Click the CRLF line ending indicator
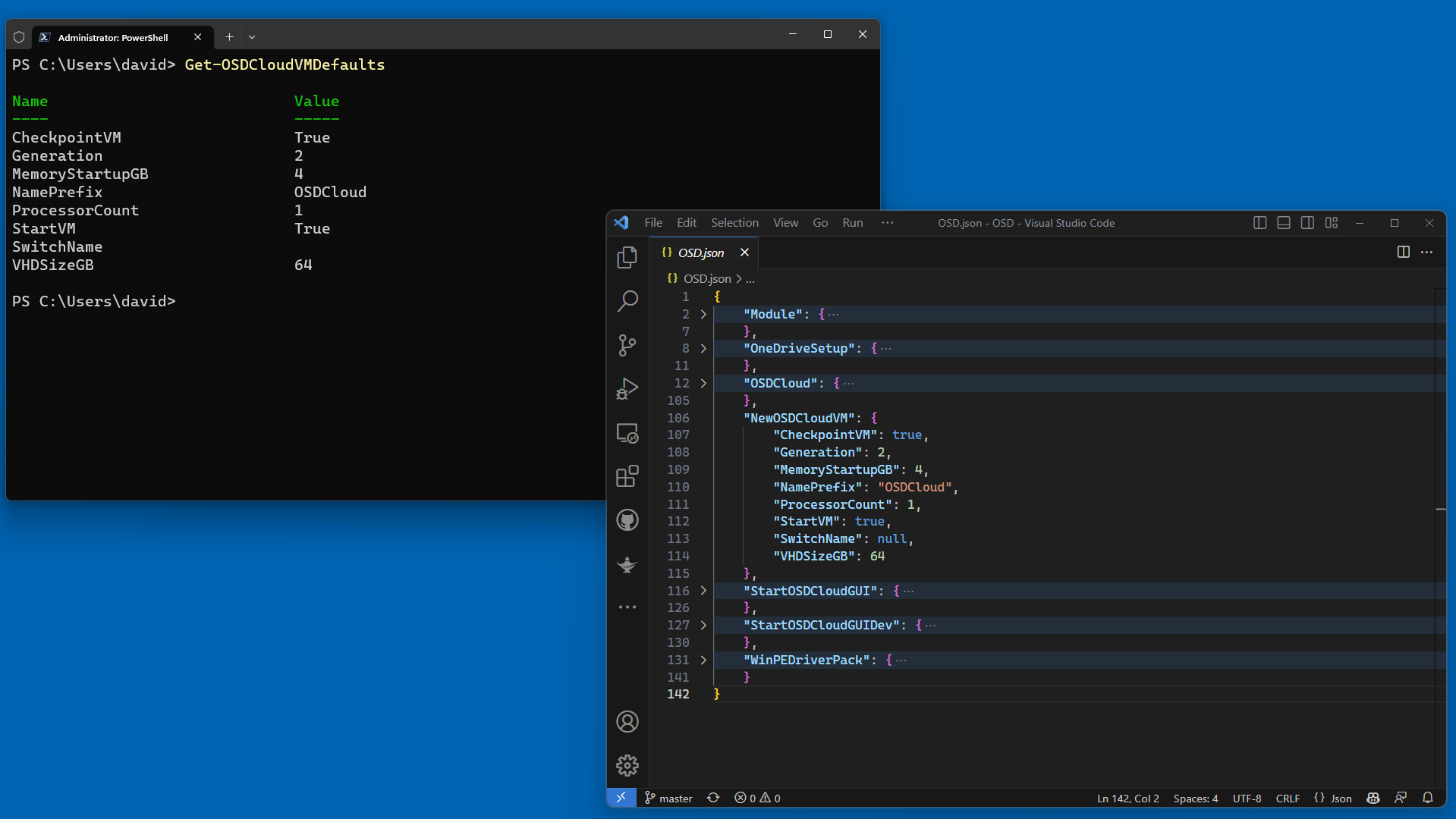The image size is (1456, 819). pyautogui.click(x=1288, y=798)
